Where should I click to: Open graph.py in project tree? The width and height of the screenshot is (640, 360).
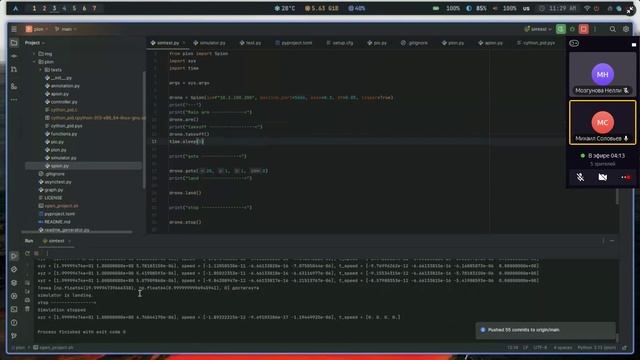coord(53,190)
